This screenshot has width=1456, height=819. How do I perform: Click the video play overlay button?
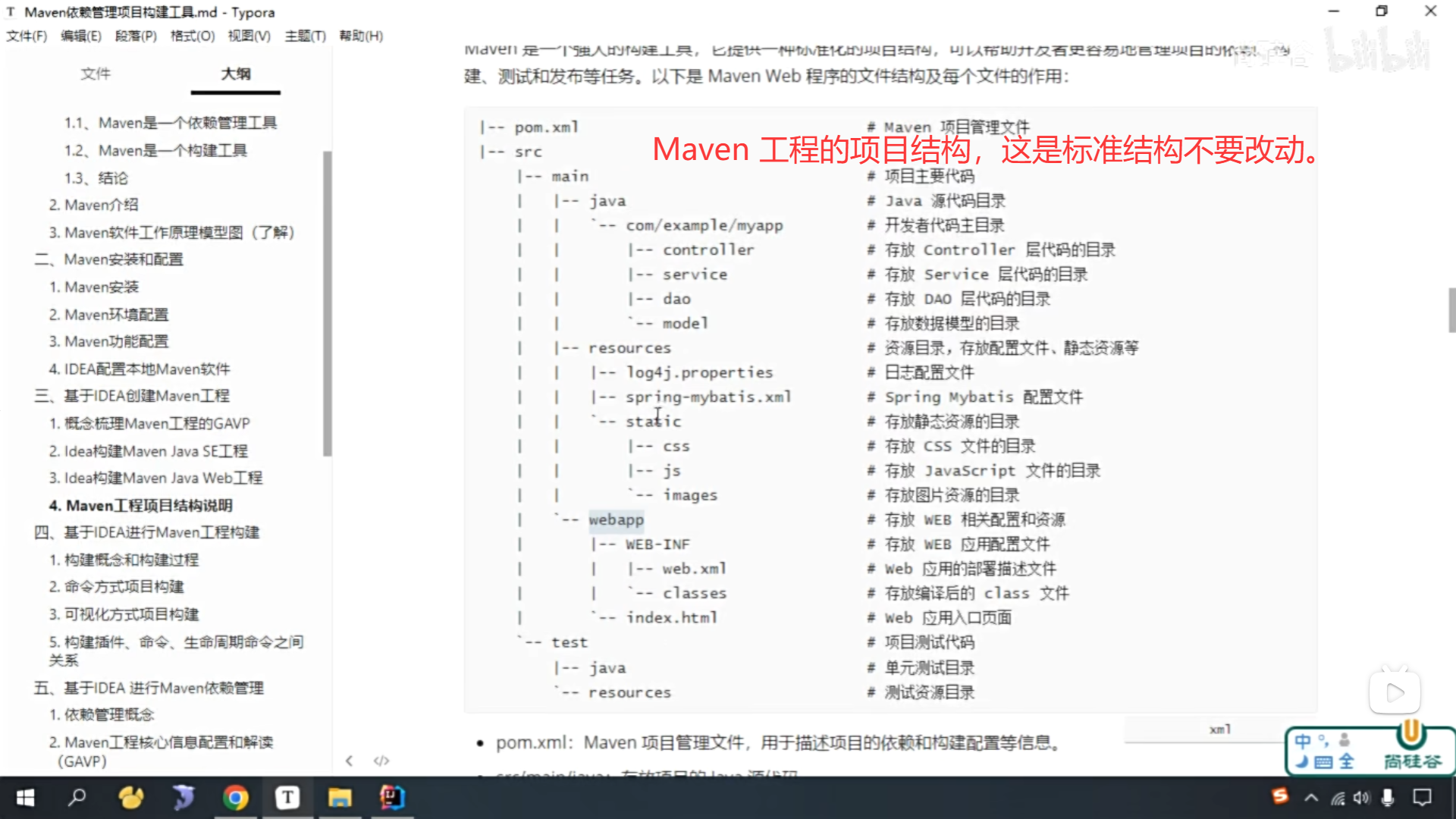(x=1395, y=692)
